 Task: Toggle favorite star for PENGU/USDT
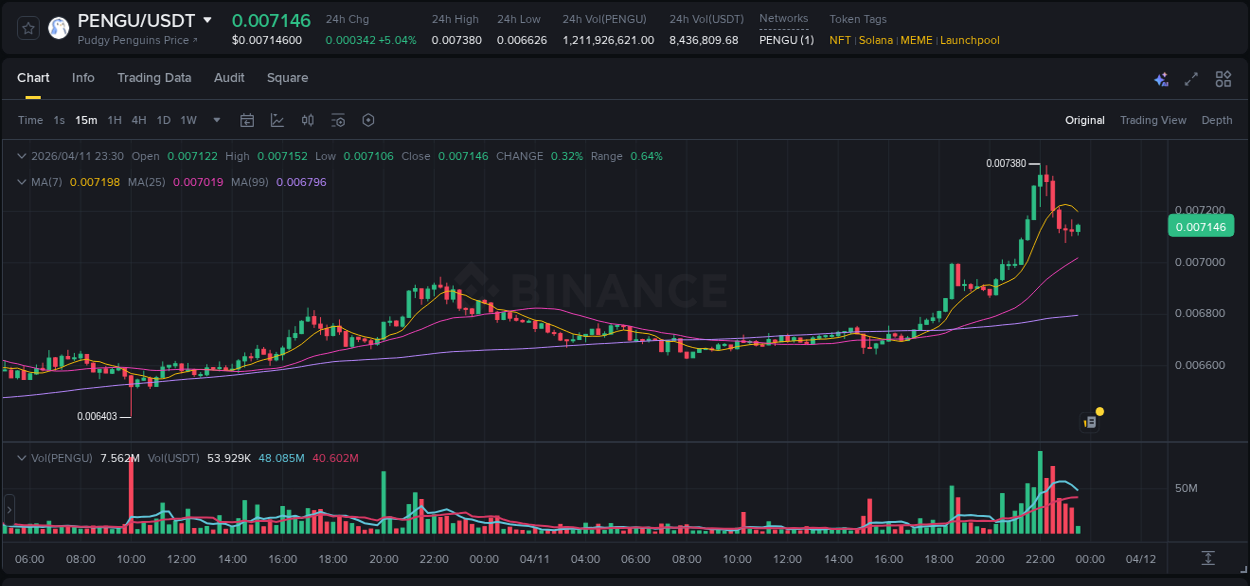click(x=27, y=27)
